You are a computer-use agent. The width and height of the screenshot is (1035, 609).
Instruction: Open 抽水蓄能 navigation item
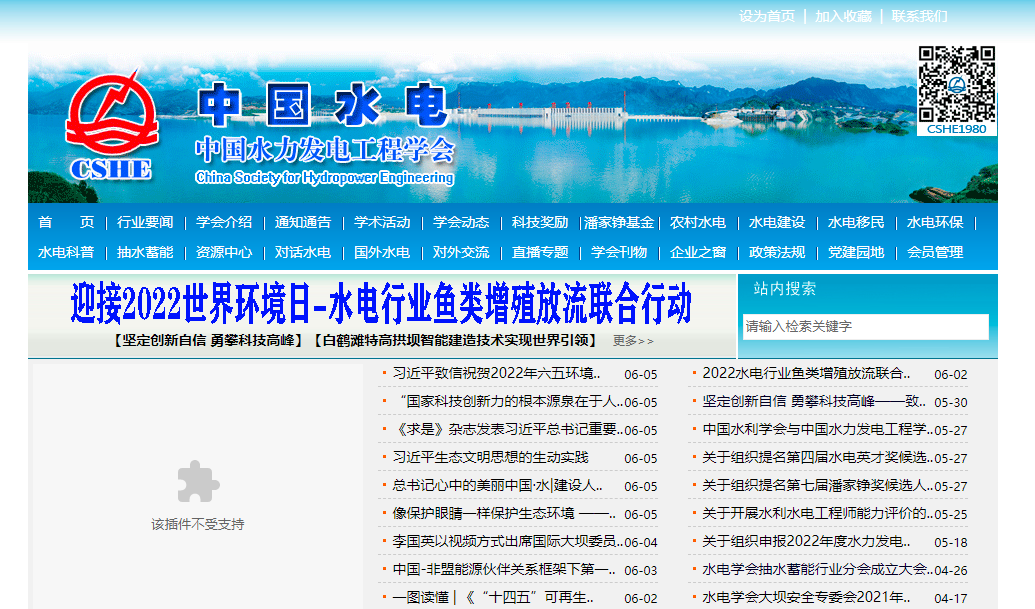tap(145, 252)
